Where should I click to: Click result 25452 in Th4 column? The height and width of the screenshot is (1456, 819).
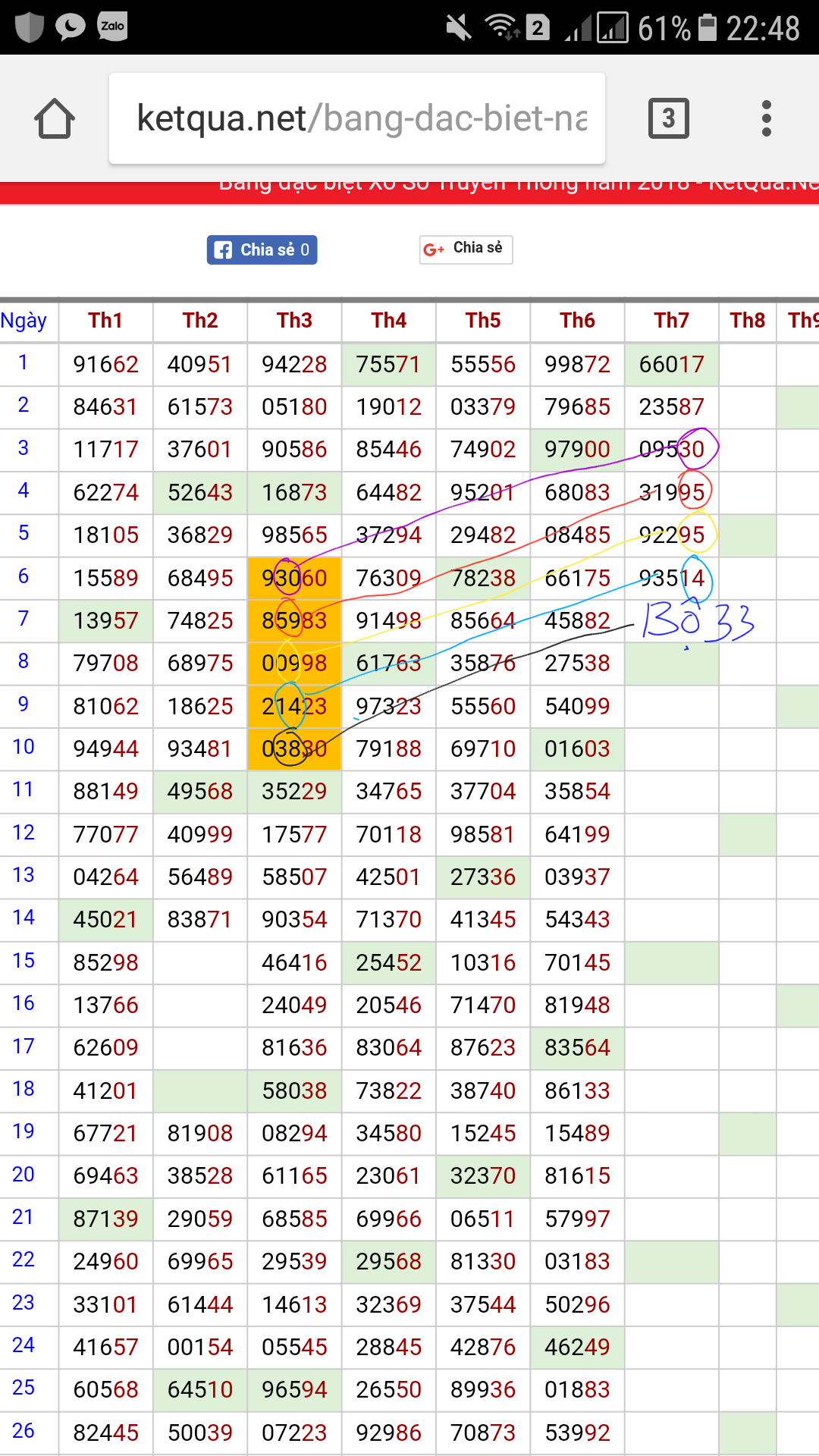point(389,963)
